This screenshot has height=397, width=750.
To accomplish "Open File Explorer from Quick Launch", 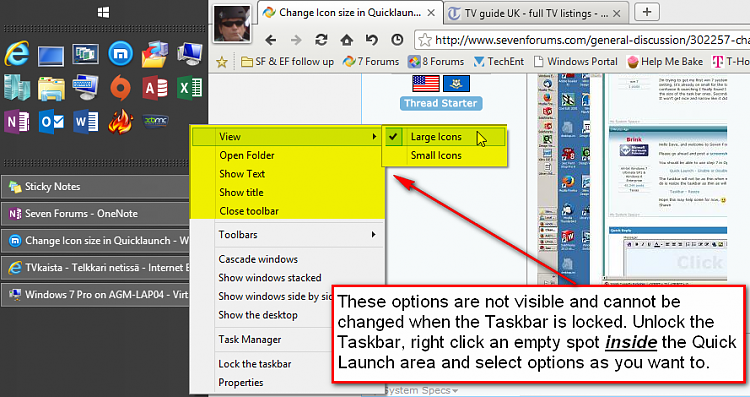I will [x=51, y=88].
